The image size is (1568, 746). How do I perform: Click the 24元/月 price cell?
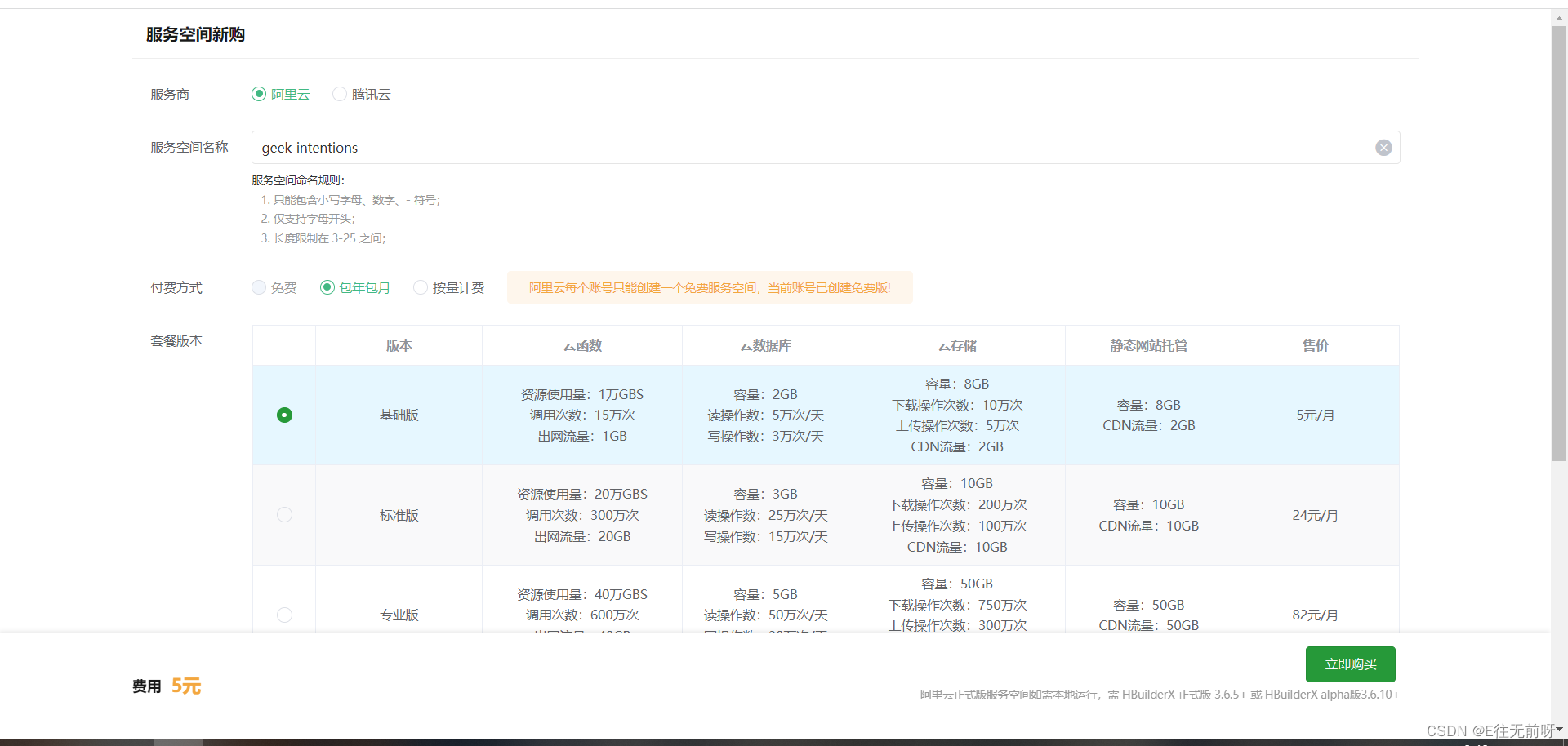pos(1316,515)
